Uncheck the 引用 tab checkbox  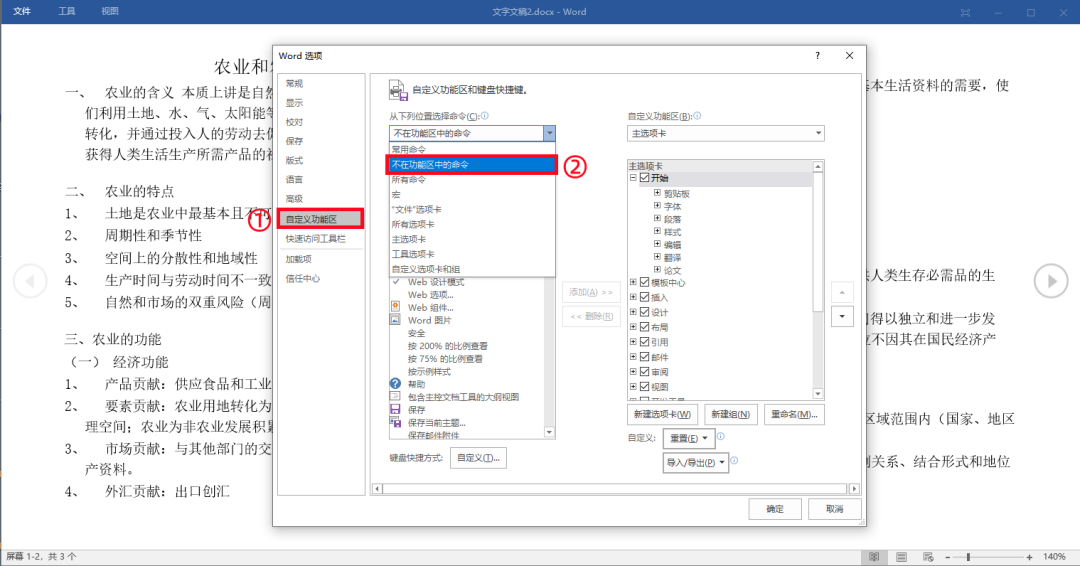tap(645, 342)
